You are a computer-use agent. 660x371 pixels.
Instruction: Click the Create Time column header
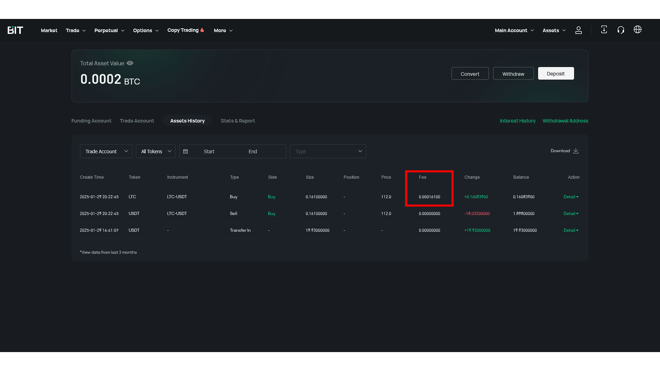click(92, 177)
